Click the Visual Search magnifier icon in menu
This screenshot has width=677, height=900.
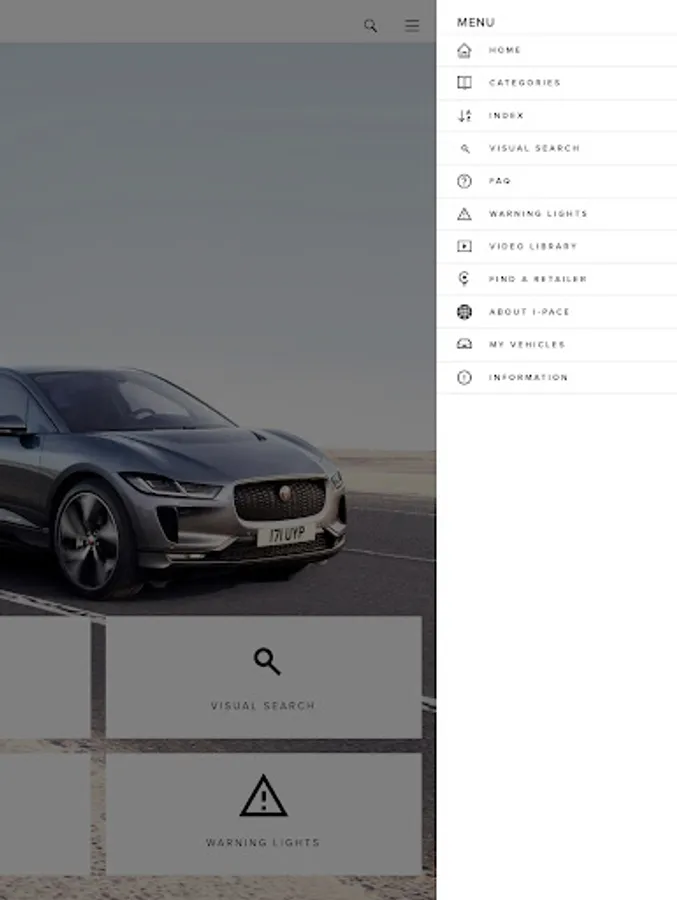[465, 149]
